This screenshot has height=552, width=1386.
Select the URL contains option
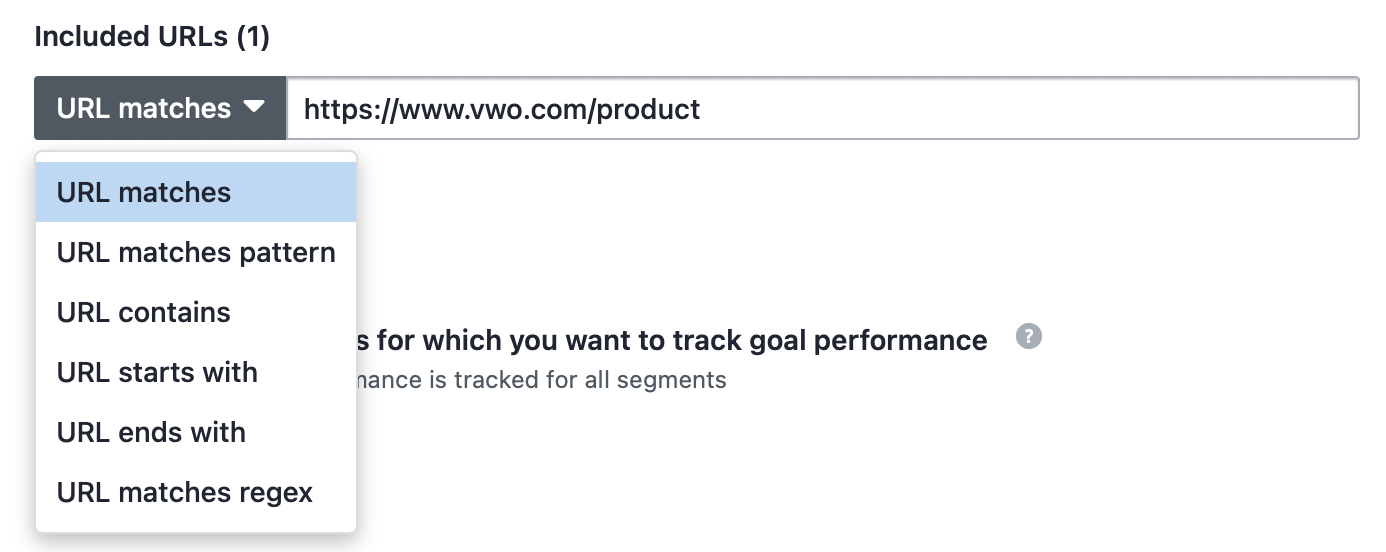point(196,312)
